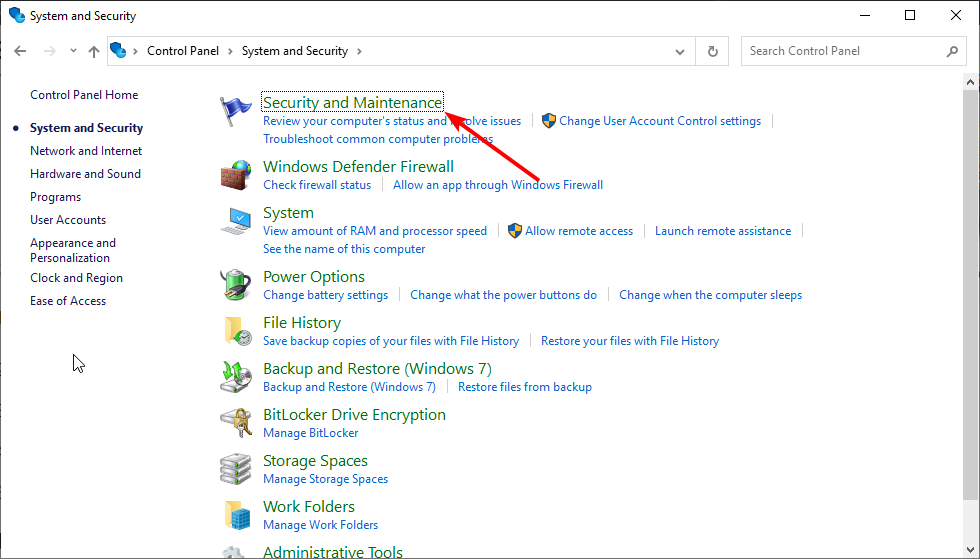Click Manage Storage Spaces

coord(326,479)
